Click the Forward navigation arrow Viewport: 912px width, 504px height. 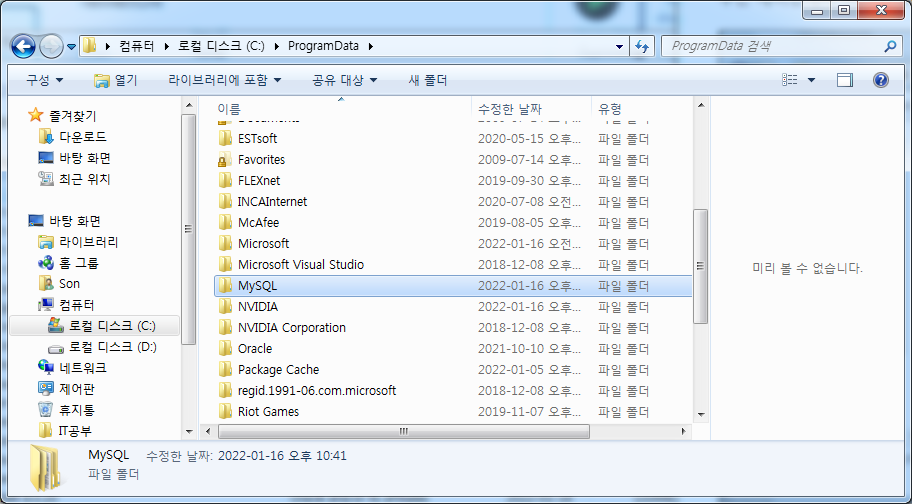[x=51, y=47]
